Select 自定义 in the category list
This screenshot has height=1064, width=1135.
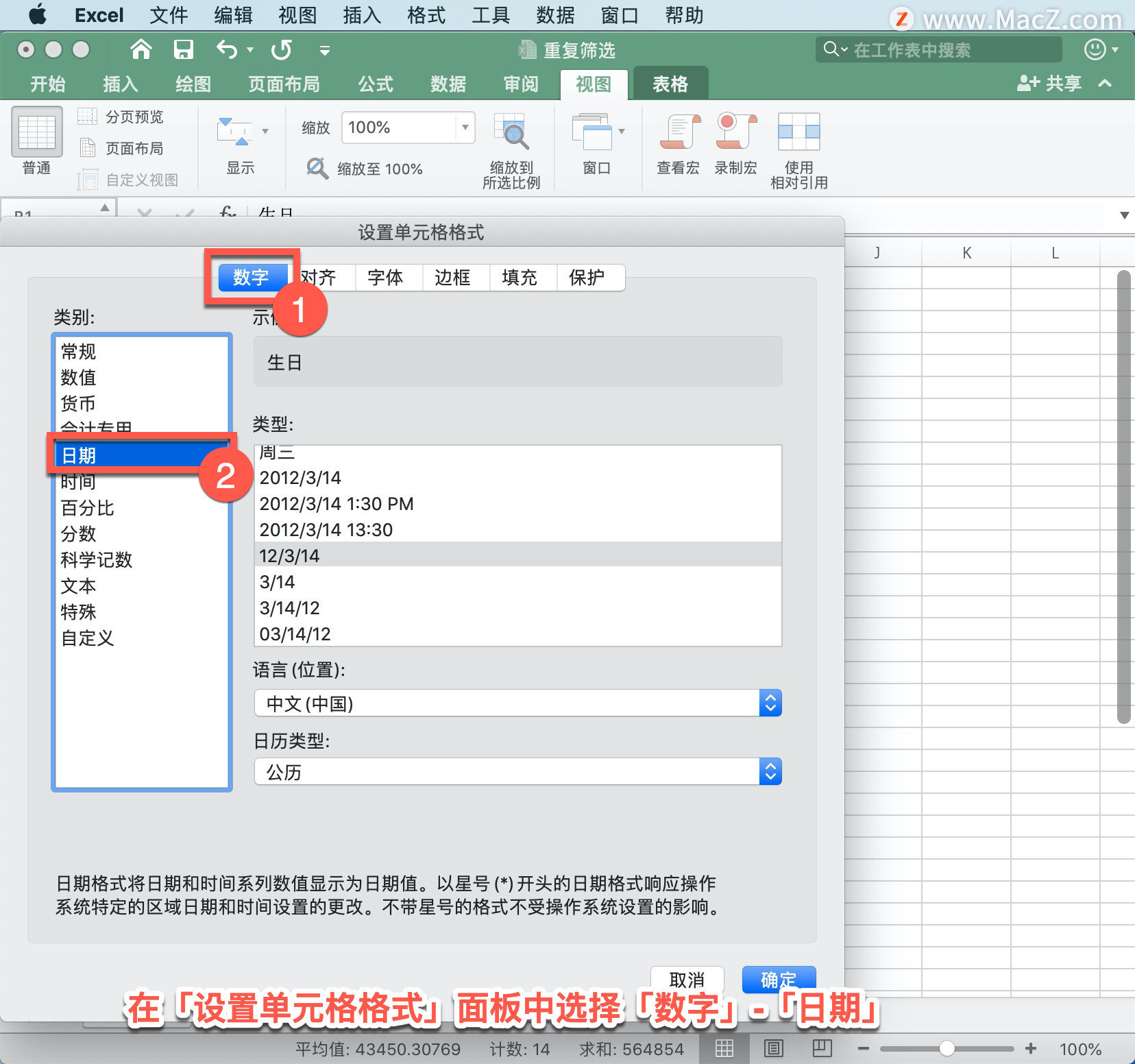click(x=141, y=638)
